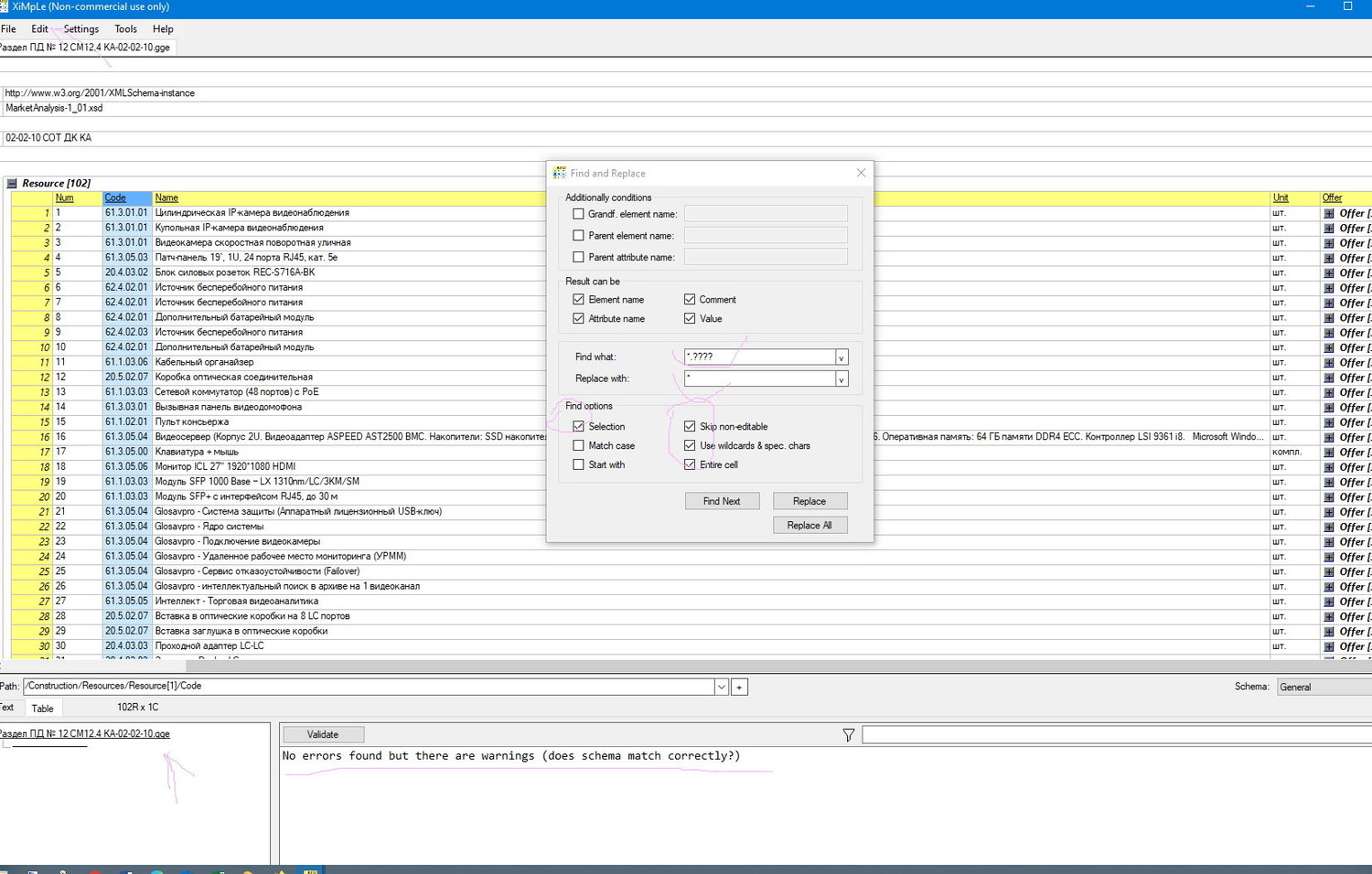Expand the Offer node in row 1
The height and width of the screenshot is (874, 1372).
pos(1329,214)
